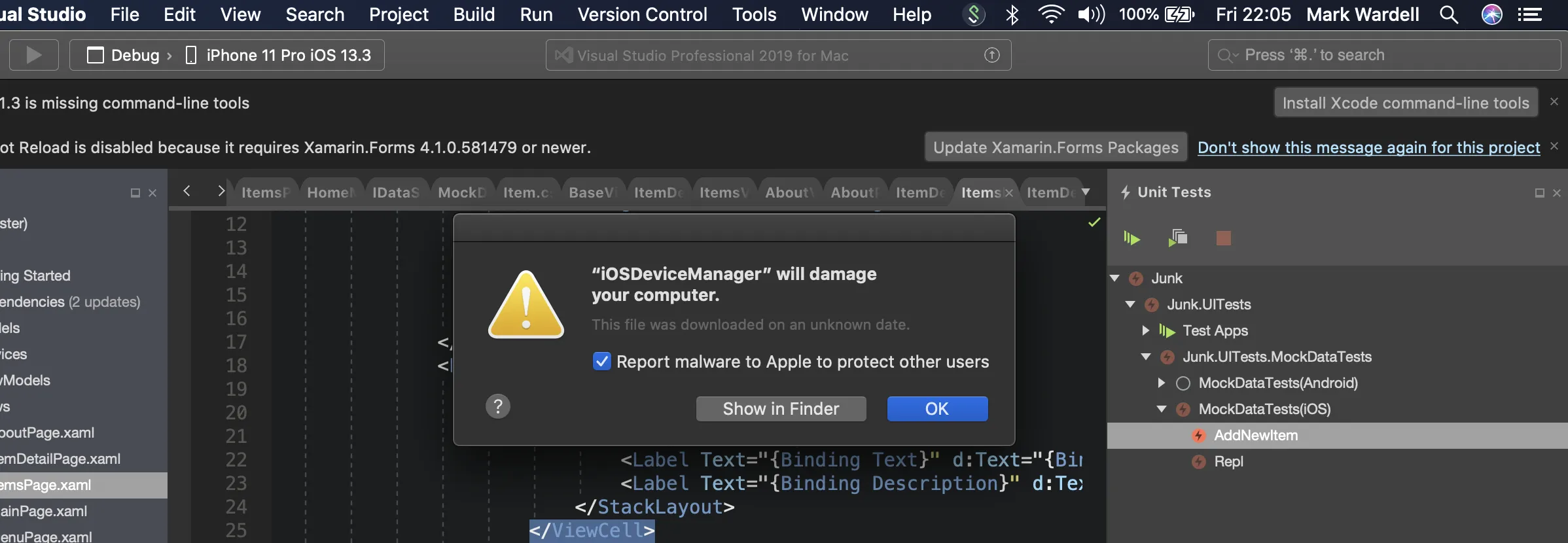The width and height of the screenshot is (1568, 543).
Task: Run all unit tests icon
Action: (1131, 238)
